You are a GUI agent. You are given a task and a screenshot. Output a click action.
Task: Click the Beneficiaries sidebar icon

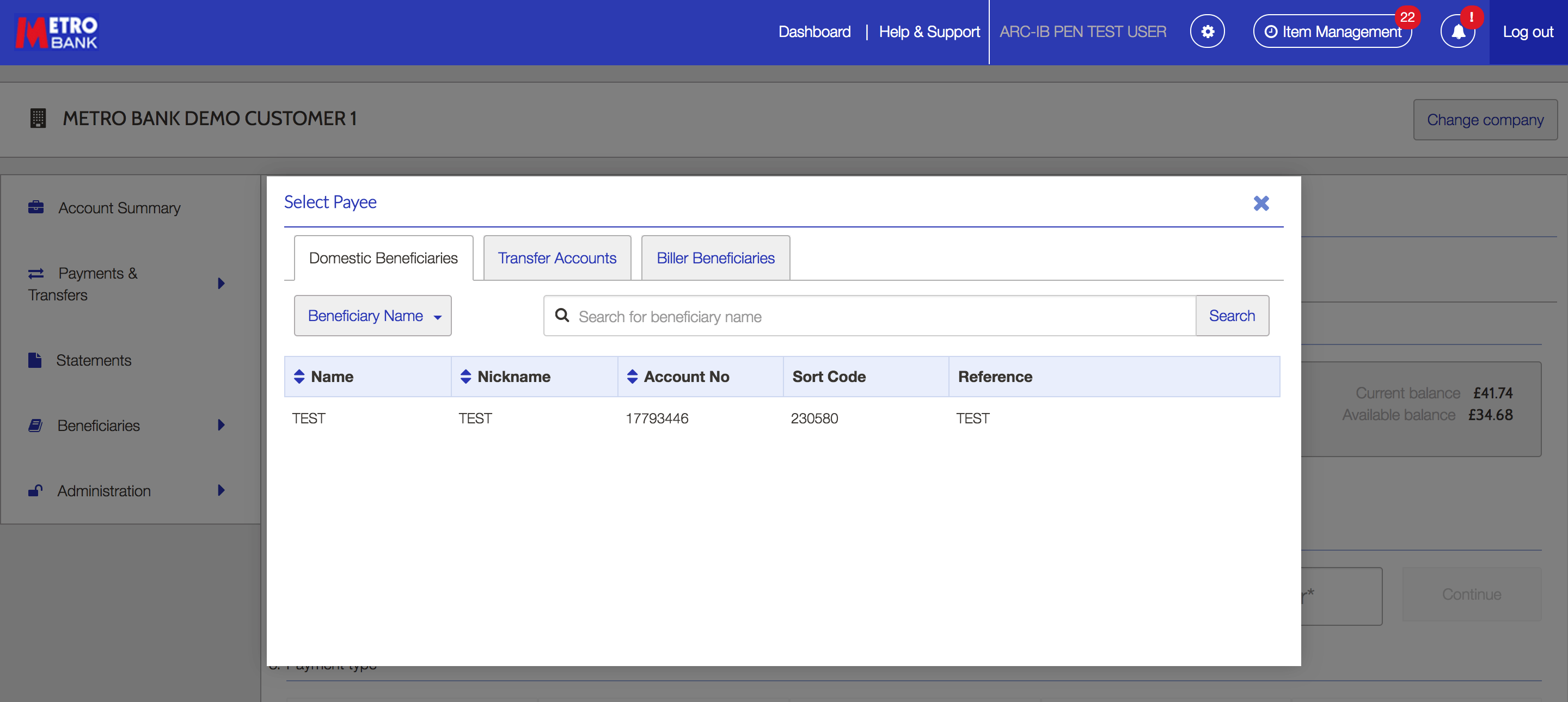(x=36, y=424)
